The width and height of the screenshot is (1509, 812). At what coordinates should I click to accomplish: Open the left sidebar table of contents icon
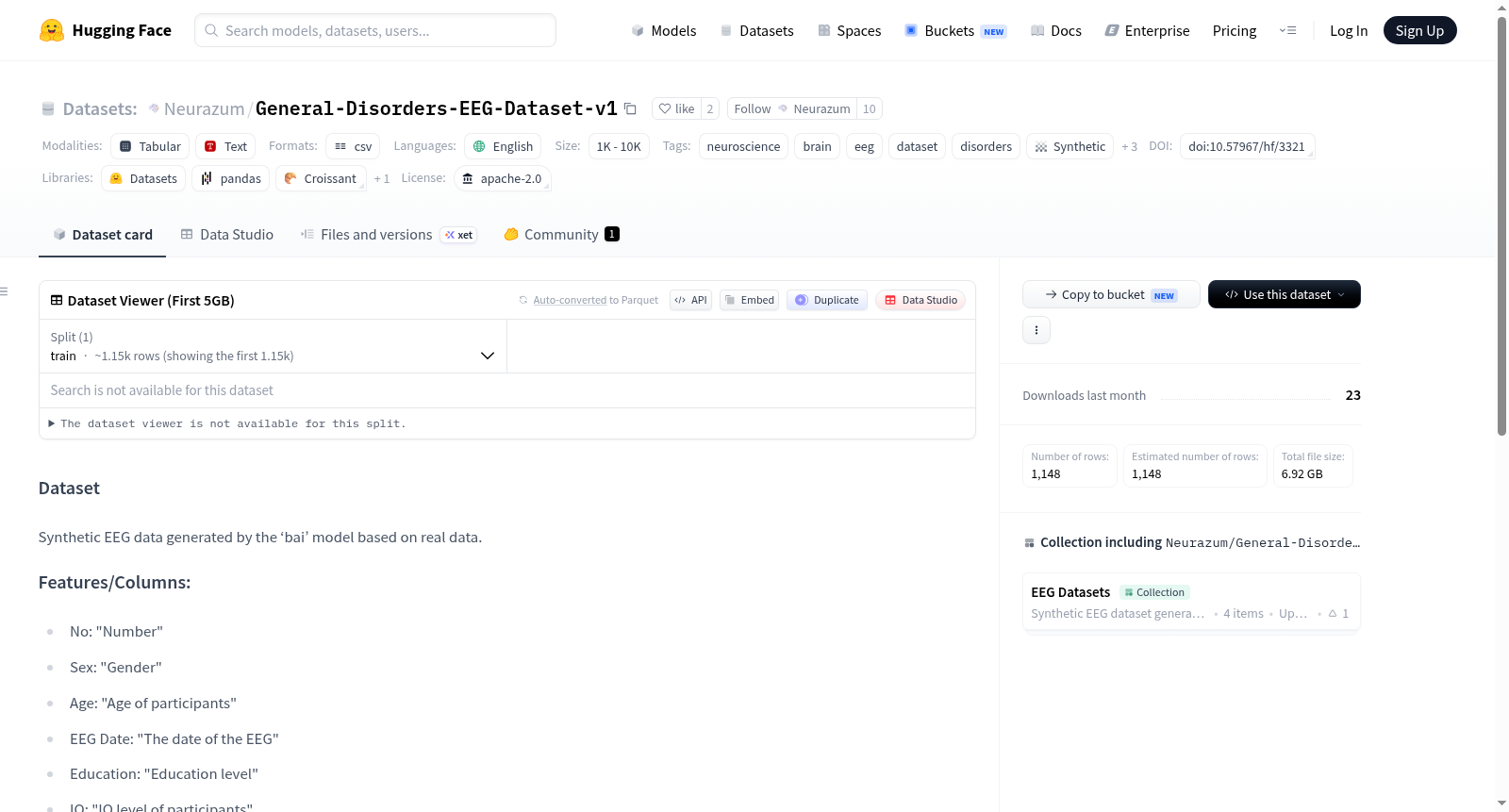tap(5, 291)
